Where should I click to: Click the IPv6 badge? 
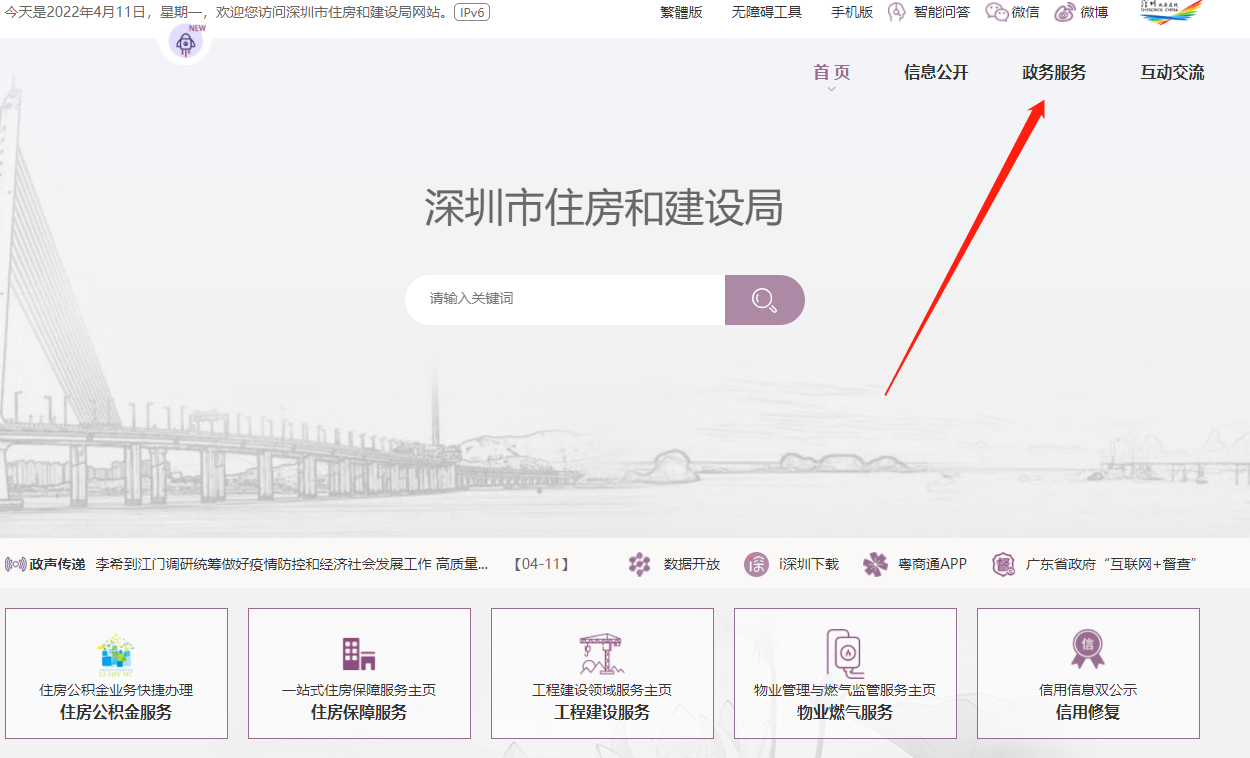point(471,12)
